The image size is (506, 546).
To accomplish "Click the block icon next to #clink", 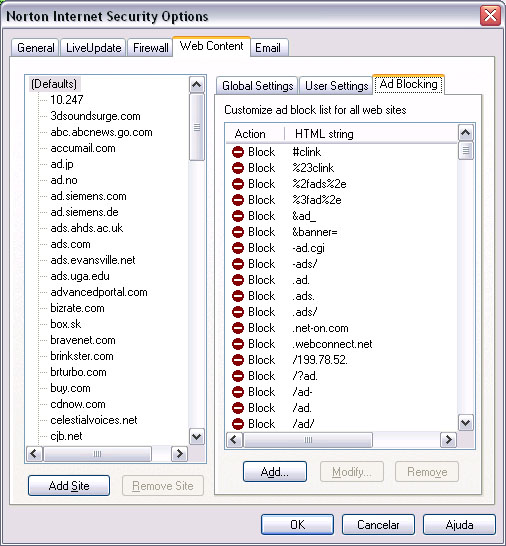I will point(238,152).
